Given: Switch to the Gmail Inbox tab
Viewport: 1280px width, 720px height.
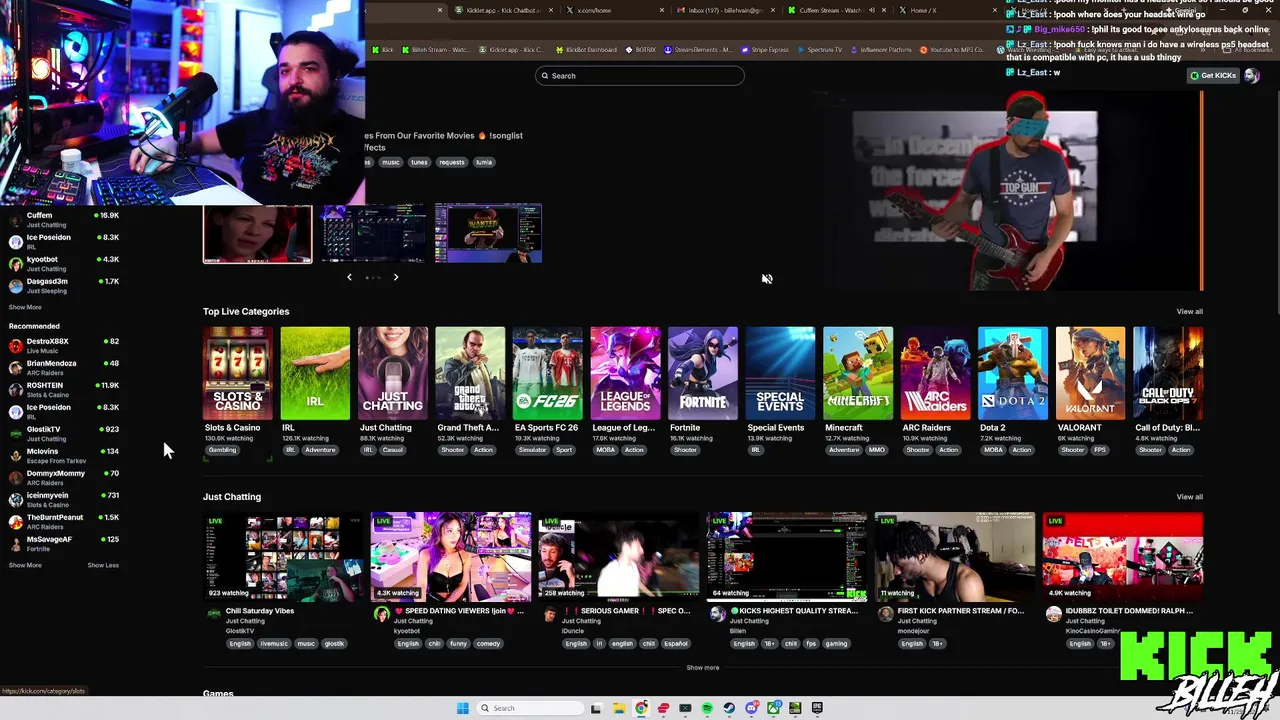Looking at the screenshot, I should tap(726, 10).
